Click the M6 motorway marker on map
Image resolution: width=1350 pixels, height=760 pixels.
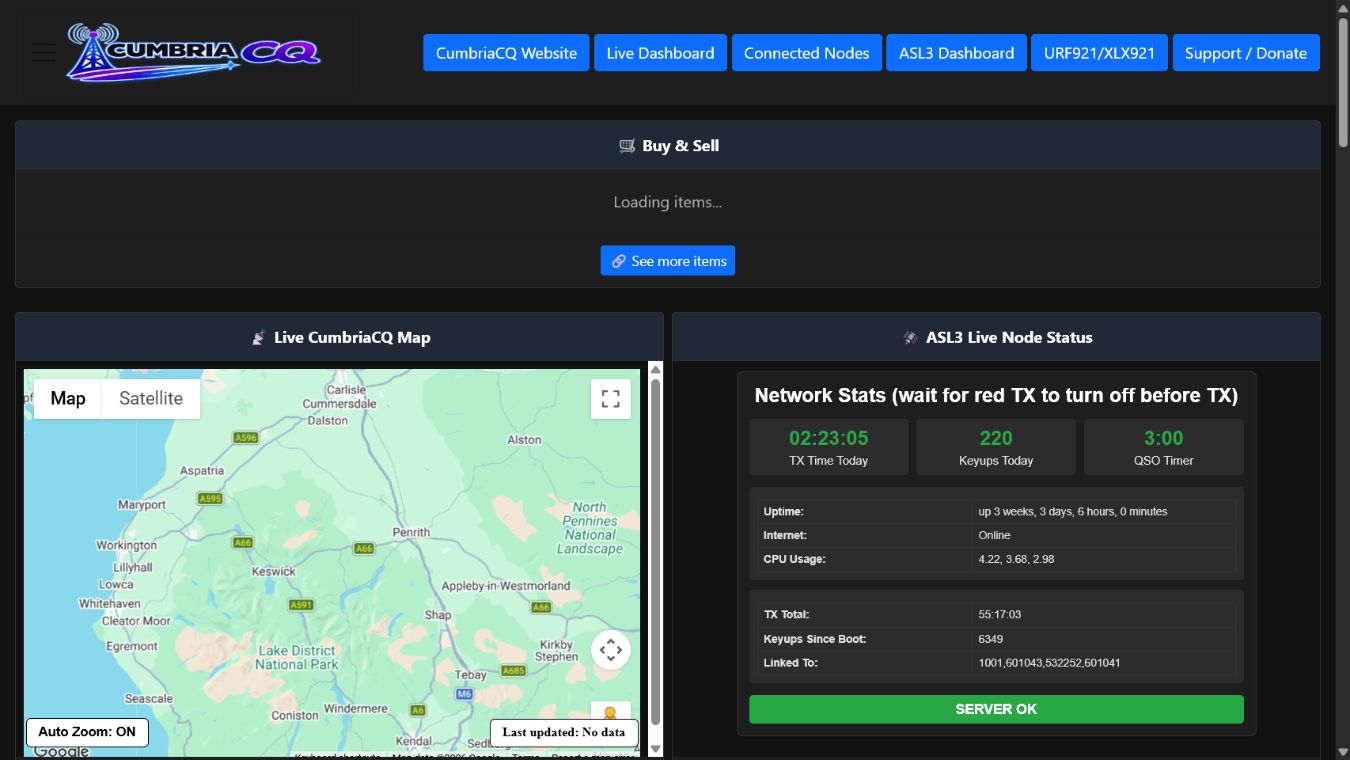coord(464,694)
